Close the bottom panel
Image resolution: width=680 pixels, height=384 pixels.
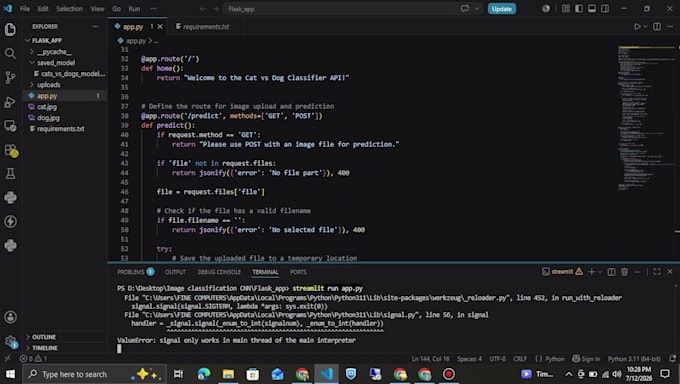[x=670, y=272]
